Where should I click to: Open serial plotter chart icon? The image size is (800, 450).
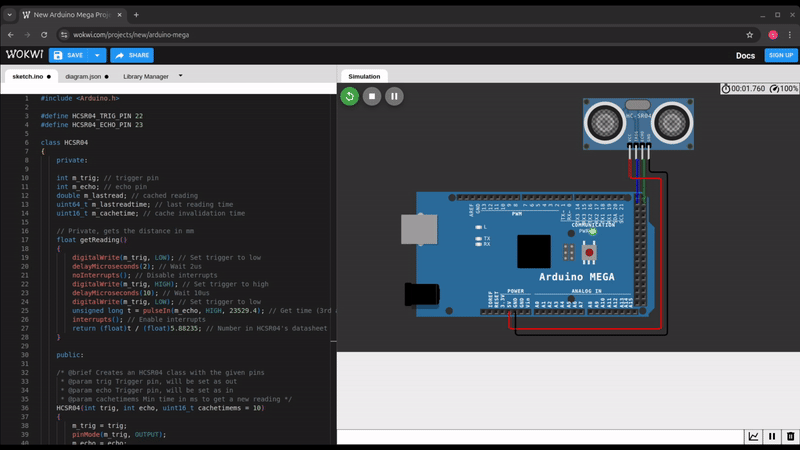(753, 436)
